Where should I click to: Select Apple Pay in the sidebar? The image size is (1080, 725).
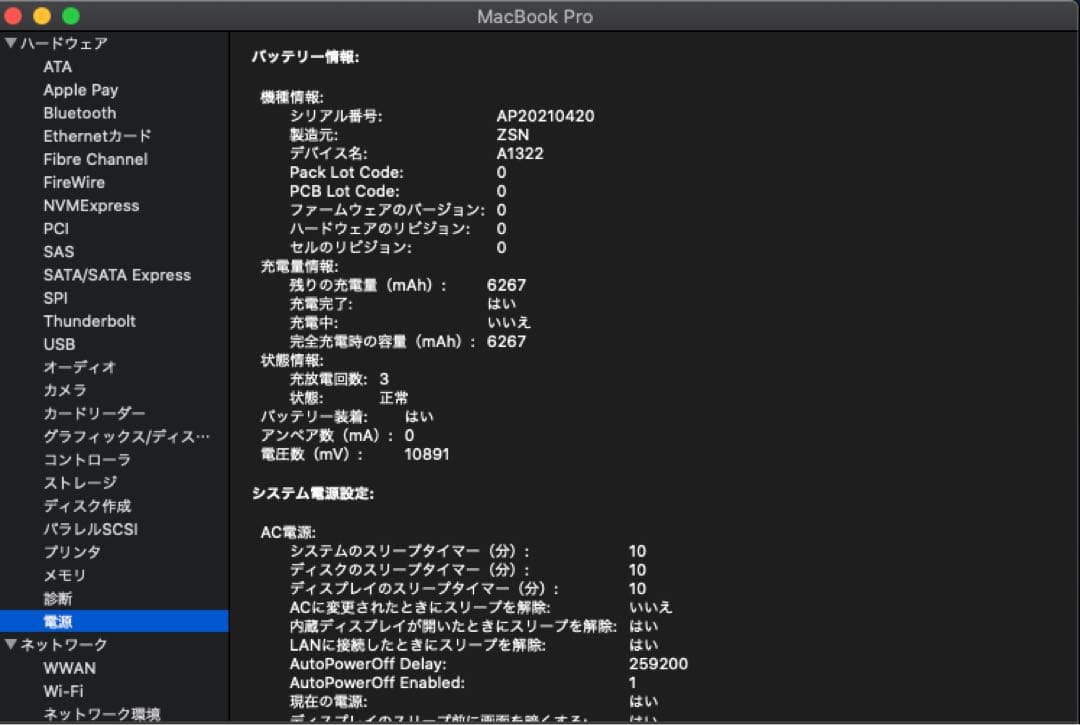(81, 90)
